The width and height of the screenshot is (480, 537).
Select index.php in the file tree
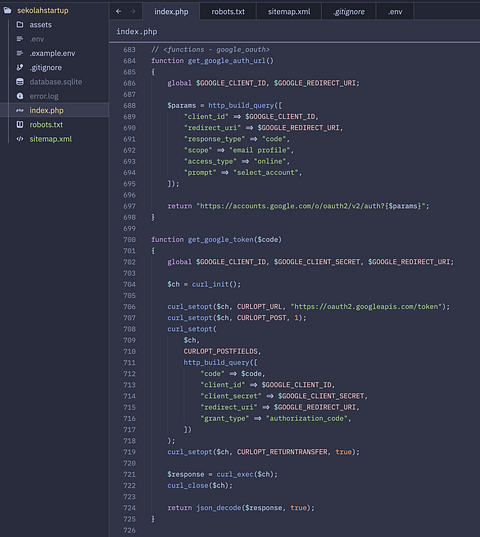[x=54, y=110]
